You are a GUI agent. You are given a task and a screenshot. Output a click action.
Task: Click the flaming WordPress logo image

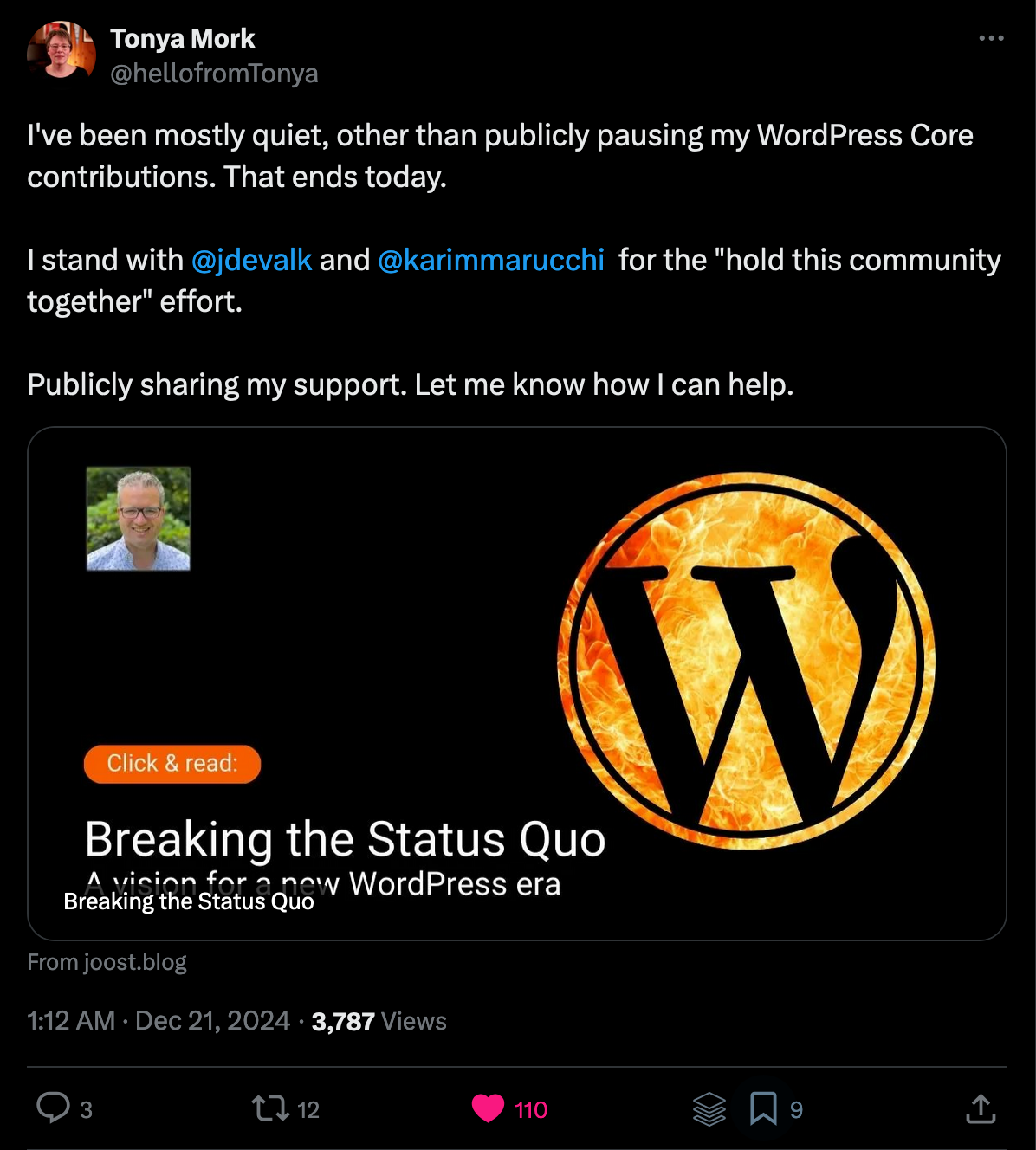tap(746, 660)
